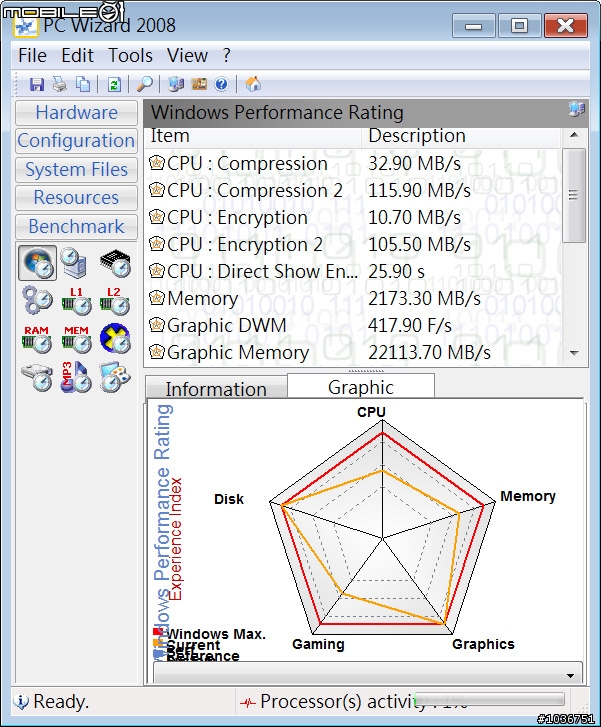Viewport: 601px width, 727px height.
Task: Click the magnifying glass Search icon
Action: pos(145,84)
